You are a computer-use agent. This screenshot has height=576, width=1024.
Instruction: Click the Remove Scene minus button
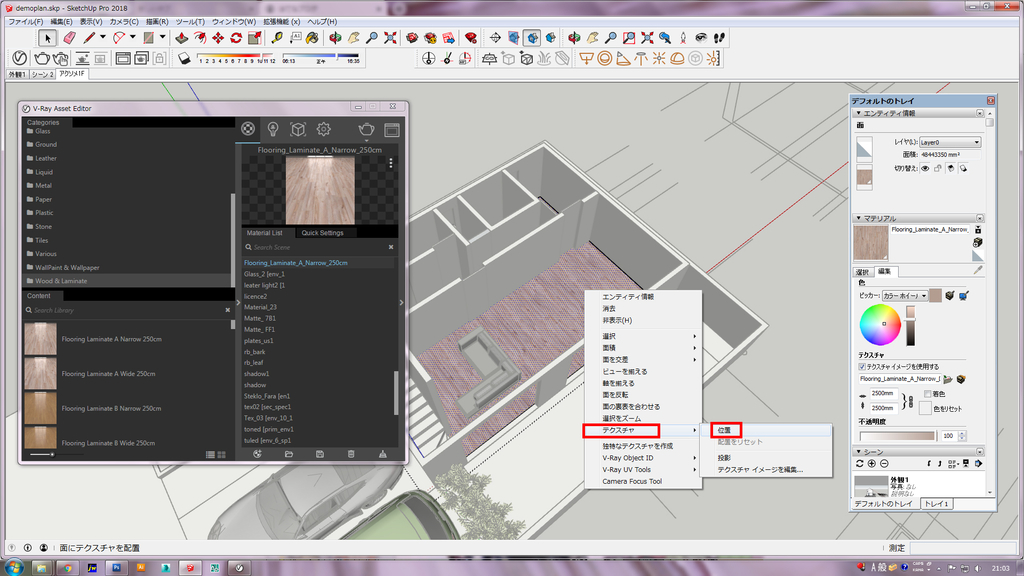tap(884, 464)
